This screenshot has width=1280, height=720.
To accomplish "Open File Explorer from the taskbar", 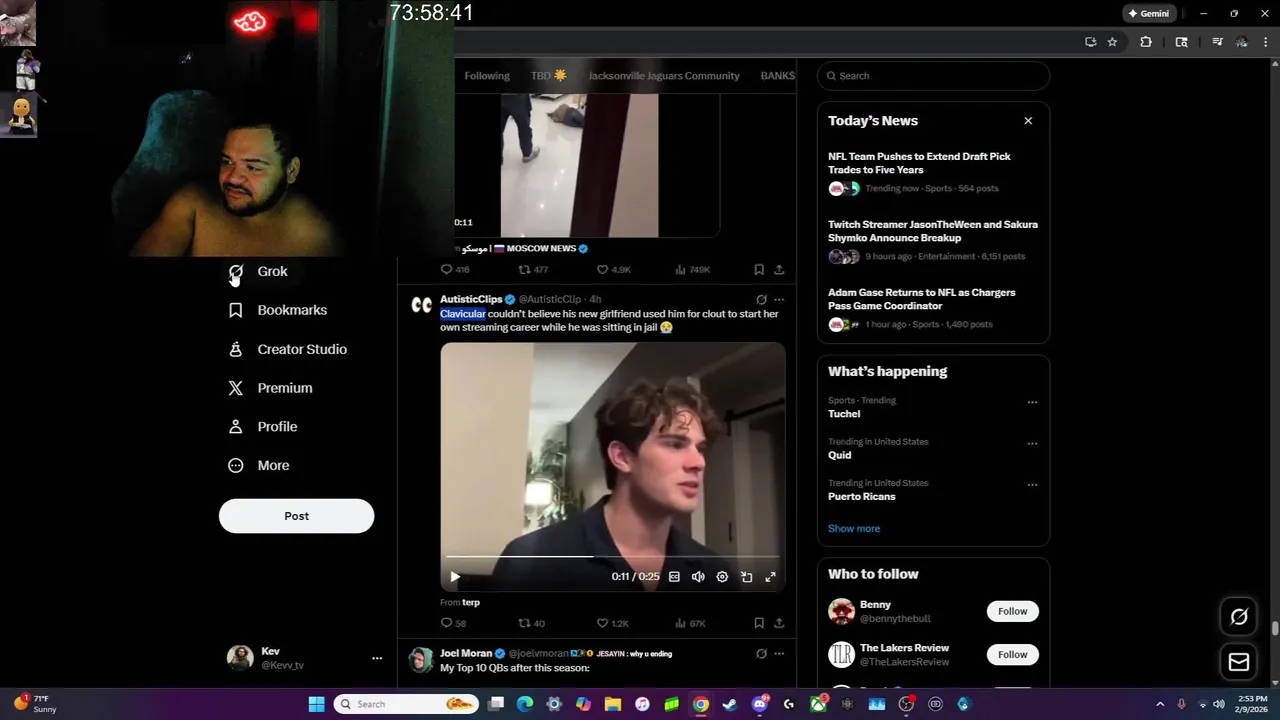I will pyautogui.click(x=612, y=704).
